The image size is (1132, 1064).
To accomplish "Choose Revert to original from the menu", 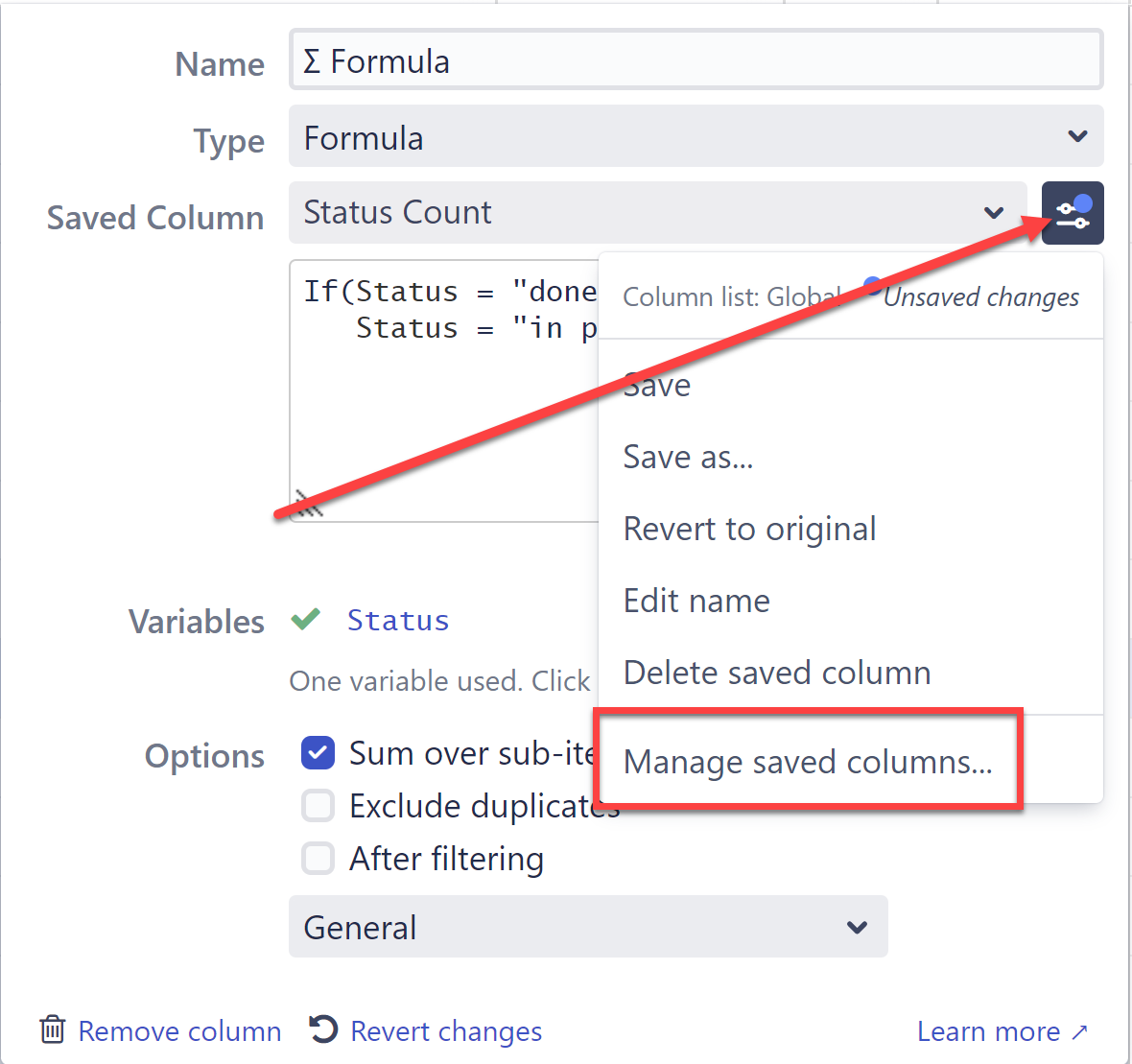I will click(749, 529).
